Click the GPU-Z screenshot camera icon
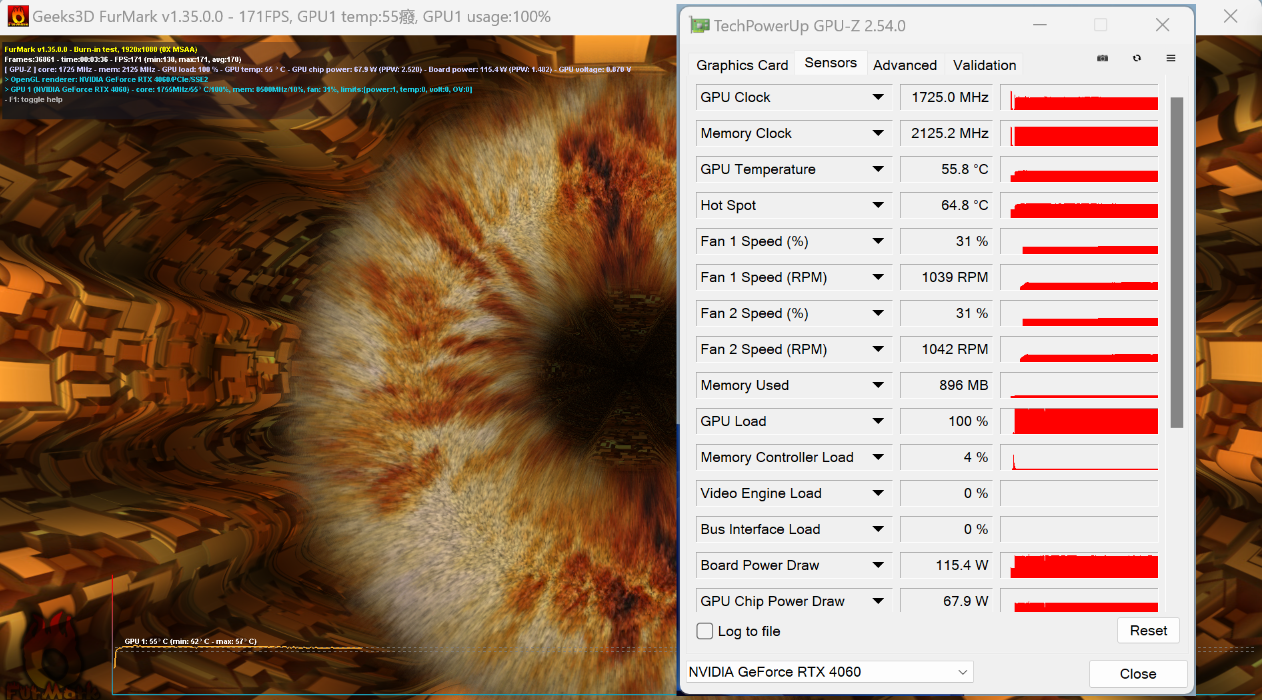The height and width of the screenshot is (700, 1262). [x=1102, y=58]
